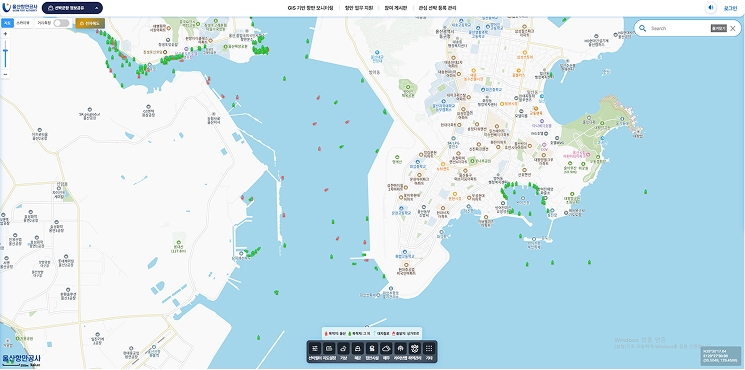Screen dimensions: 745x370
Task: Click the green ship legend entry
Action: click(360, 333)
